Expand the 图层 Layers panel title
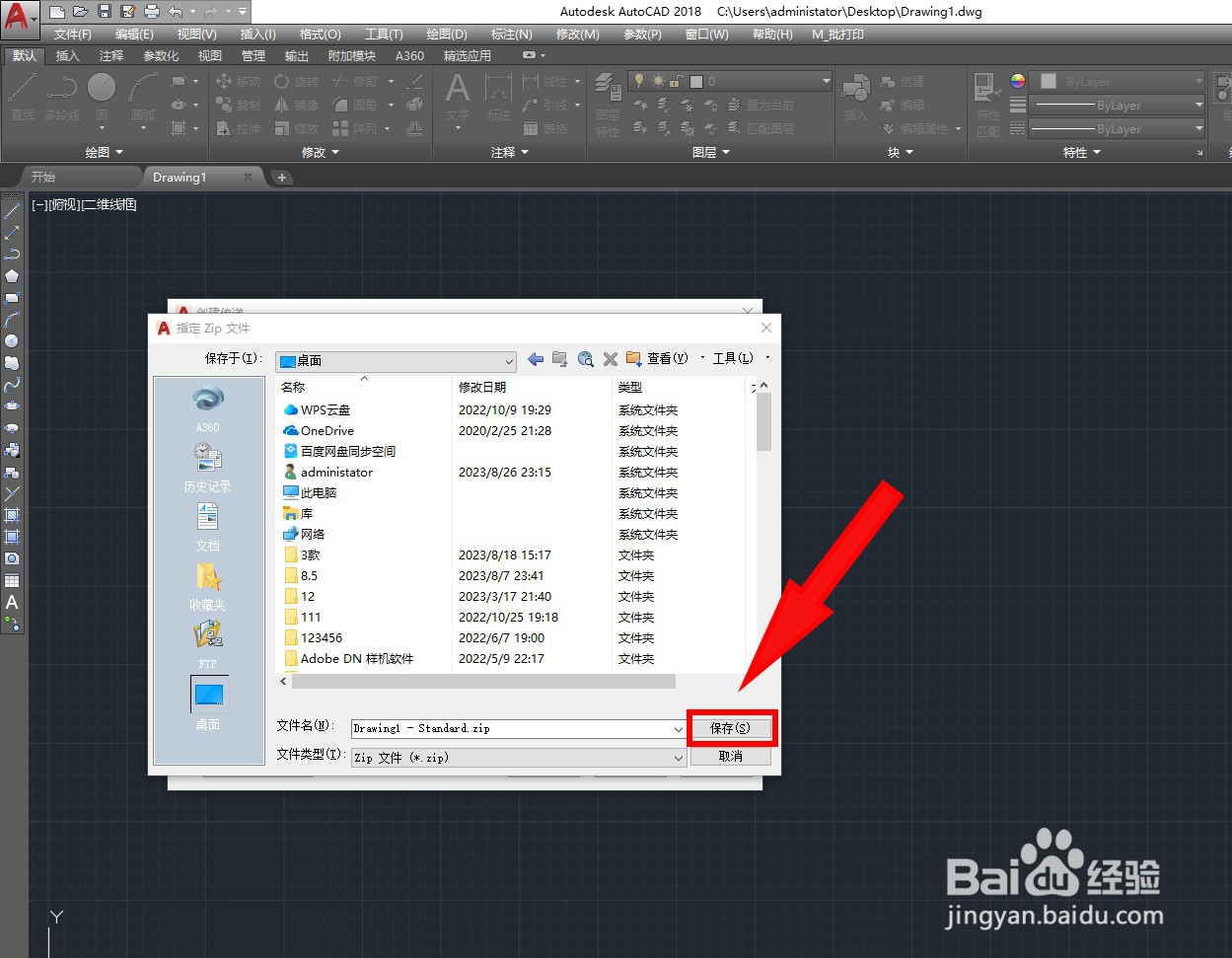The width and height of the screenshot is (1232, 958). (x=711, y=152)
